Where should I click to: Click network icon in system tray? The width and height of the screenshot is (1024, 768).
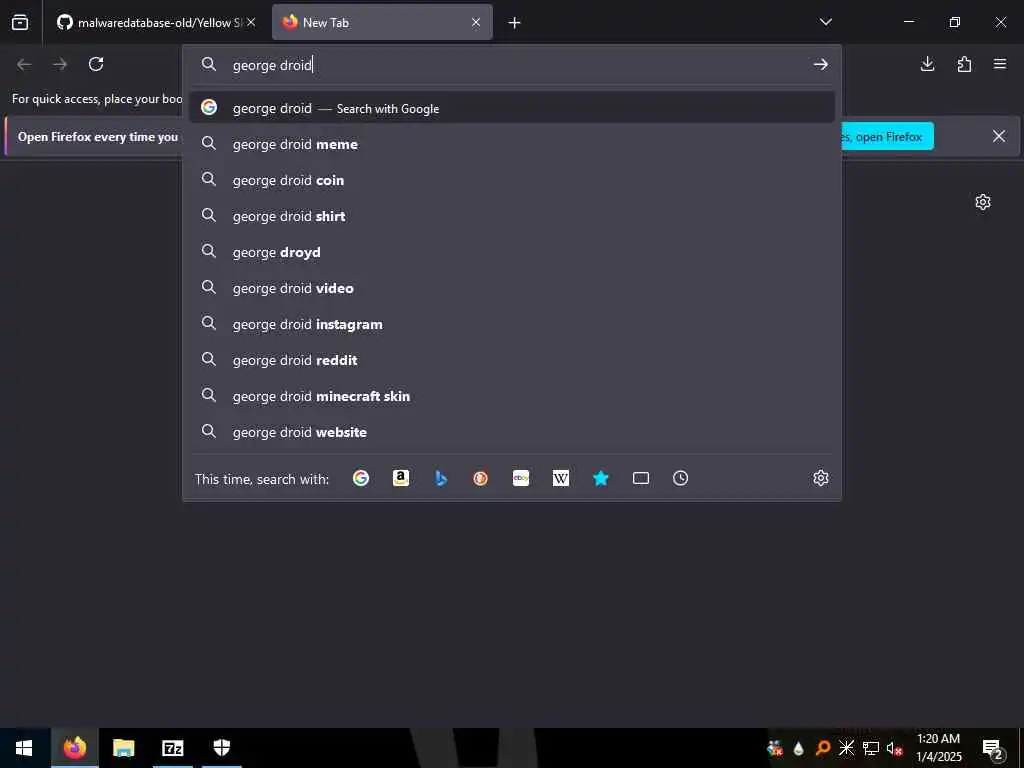pos(870,748)
